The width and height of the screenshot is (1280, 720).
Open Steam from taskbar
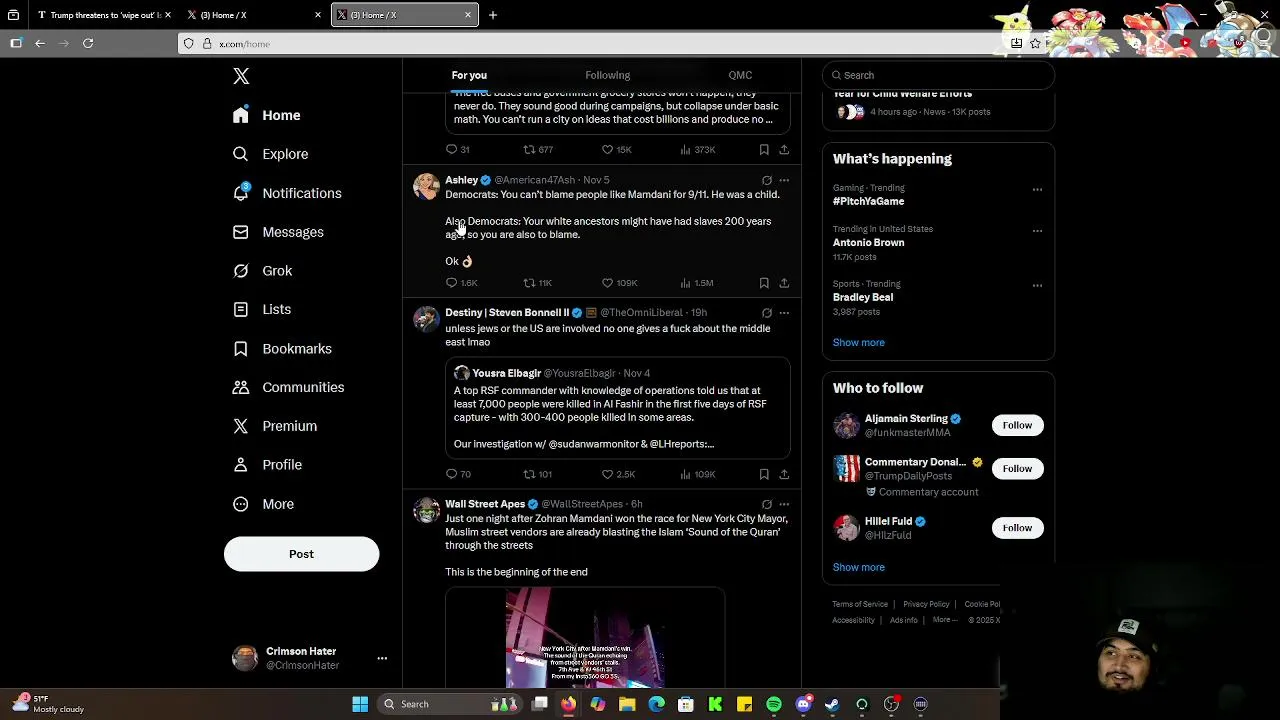click(x=832, y=704)
